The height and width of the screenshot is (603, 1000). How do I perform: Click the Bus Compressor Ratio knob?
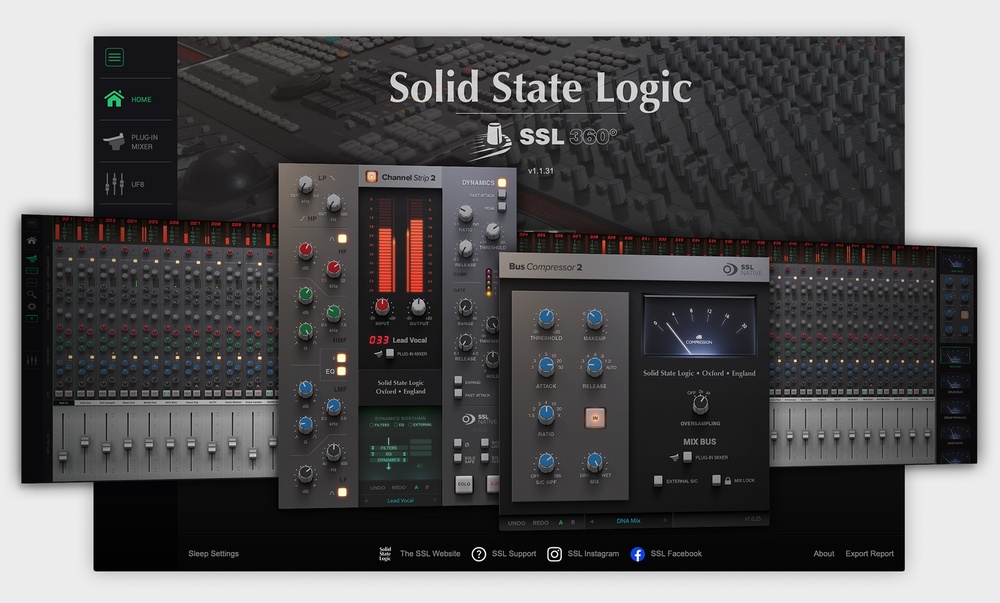pos(546,413)
